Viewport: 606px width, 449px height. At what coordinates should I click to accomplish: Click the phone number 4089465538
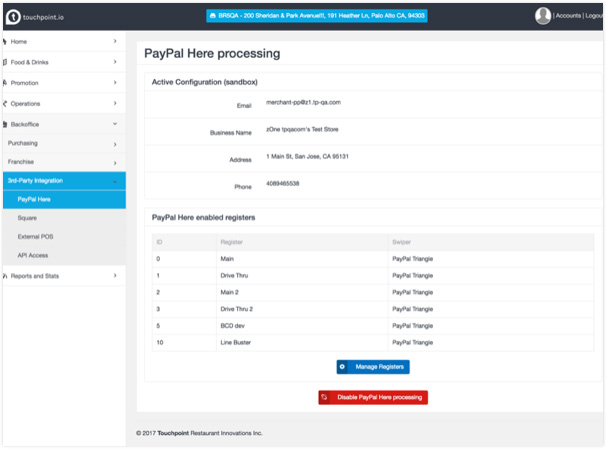[283, 184]
